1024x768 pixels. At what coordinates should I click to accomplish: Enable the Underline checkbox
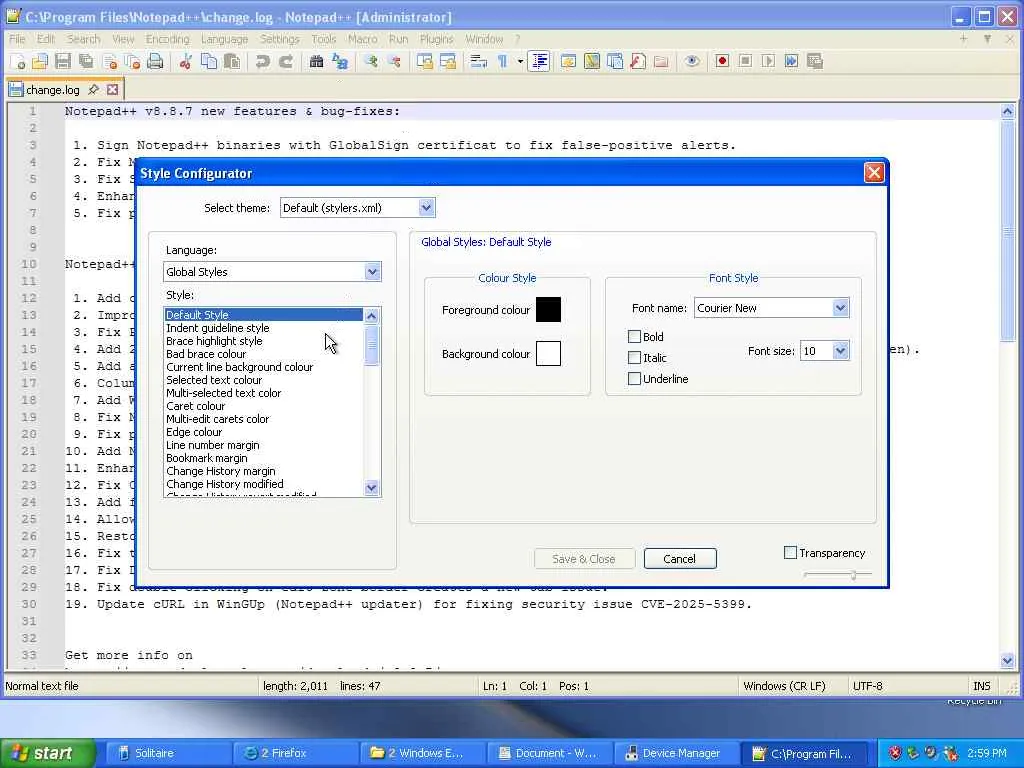(634, 379)
